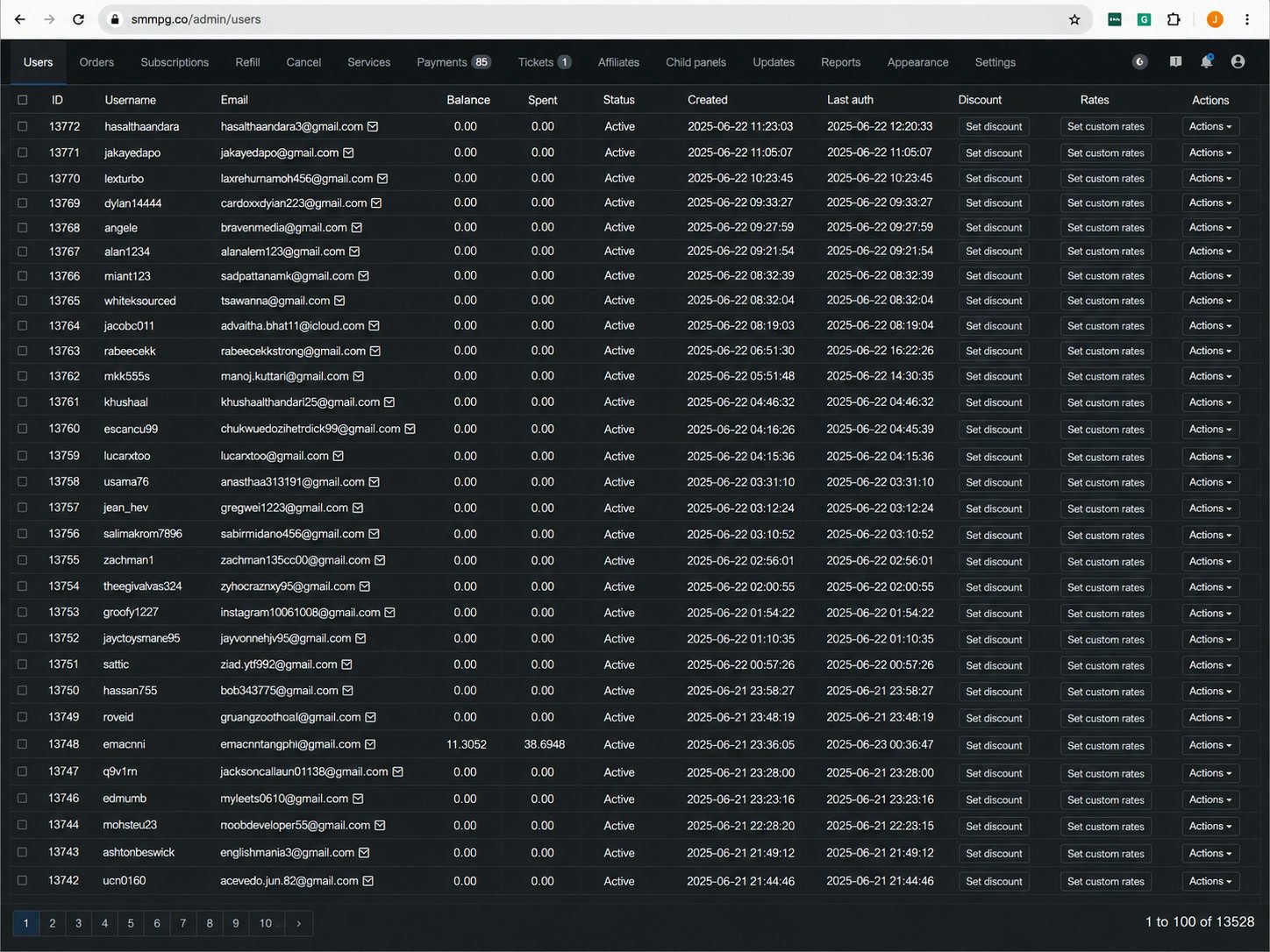The width and height of the screenshot is (1270, 952).
Task: Expand Actions for user usama76
Action: (1210, 482)
